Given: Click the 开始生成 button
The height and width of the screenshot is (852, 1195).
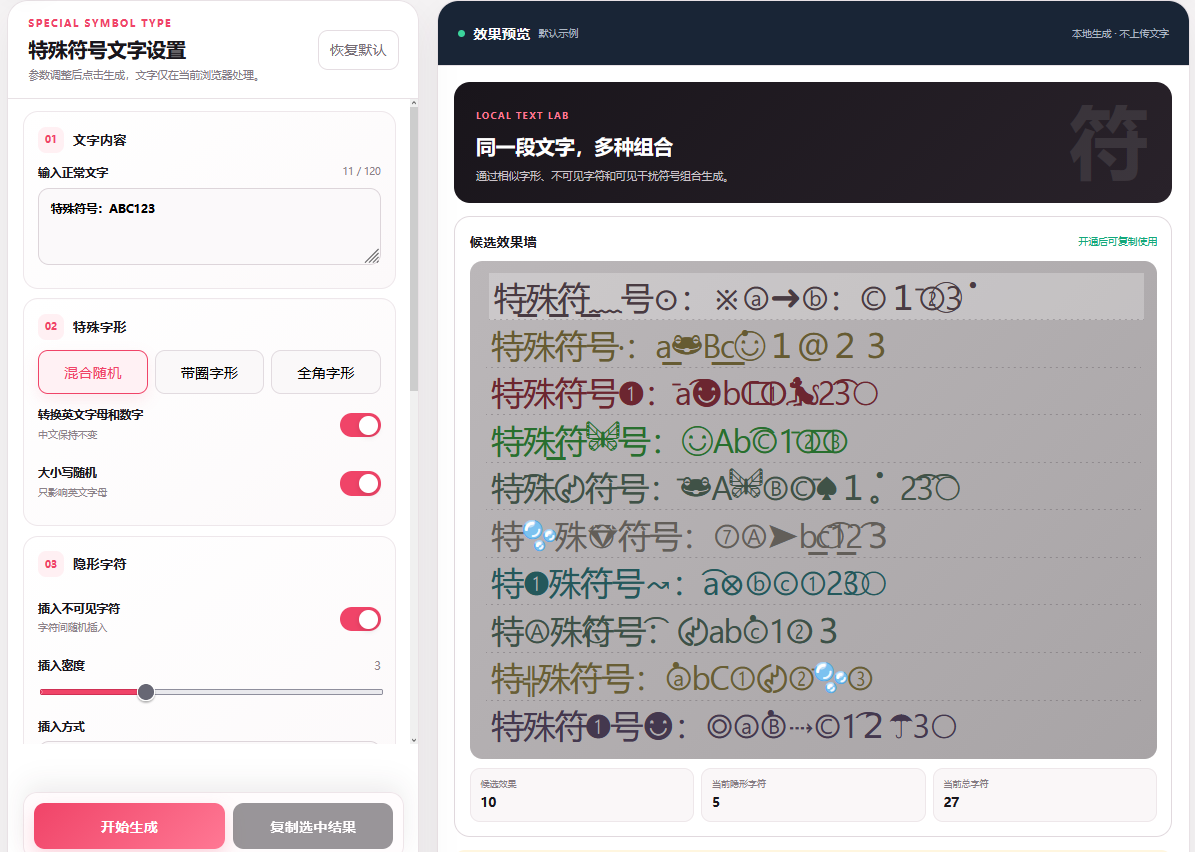Looking at the screenshot, I should click(130, 827).
